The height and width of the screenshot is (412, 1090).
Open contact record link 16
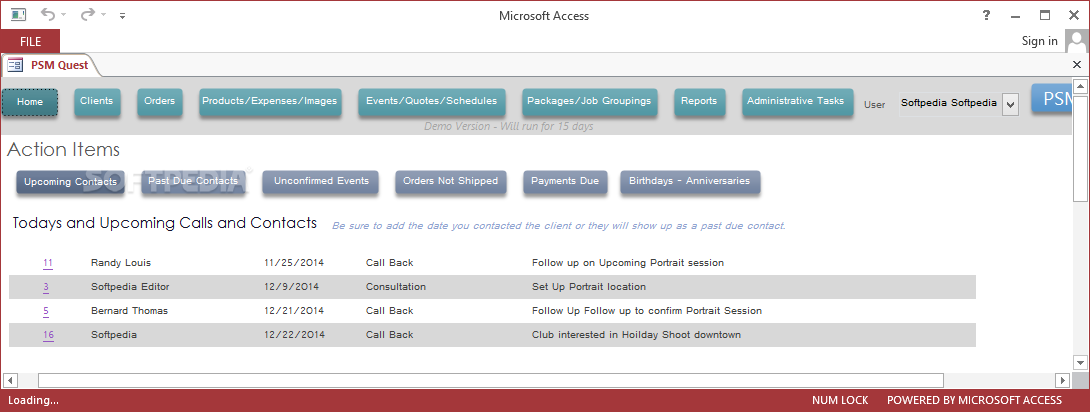click(48, 335)
